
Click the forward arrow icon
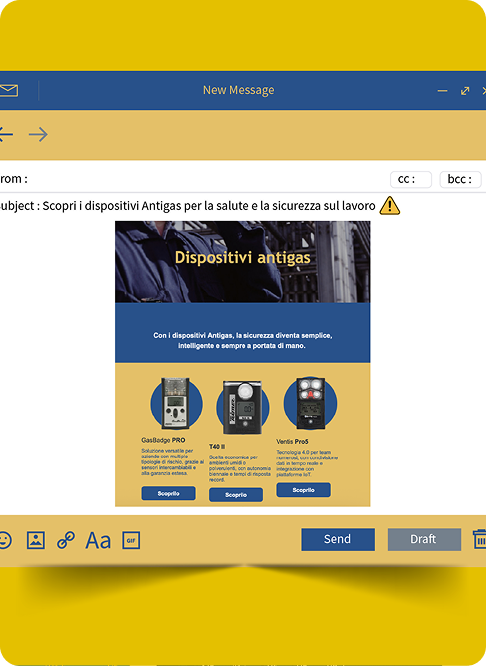tap(38, 135)
